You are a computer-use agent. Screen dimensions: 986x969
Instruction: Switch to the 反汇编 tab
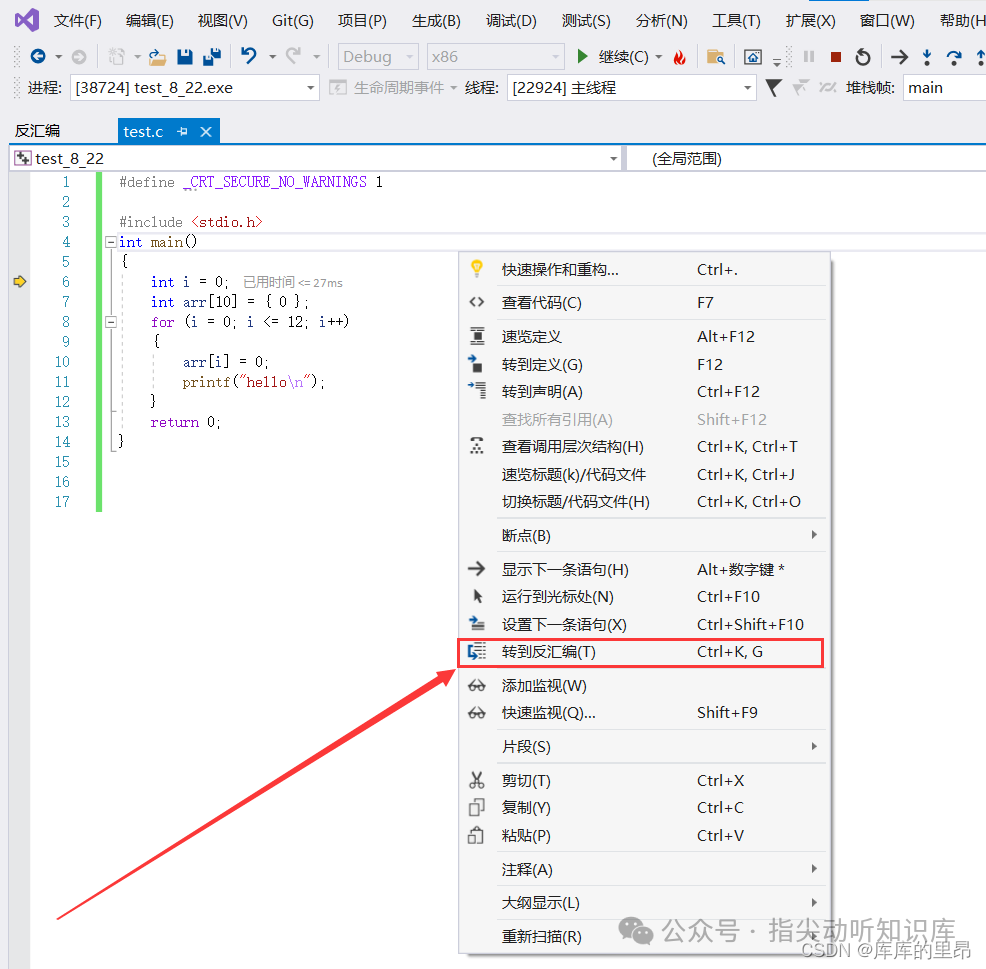point(37,131)
